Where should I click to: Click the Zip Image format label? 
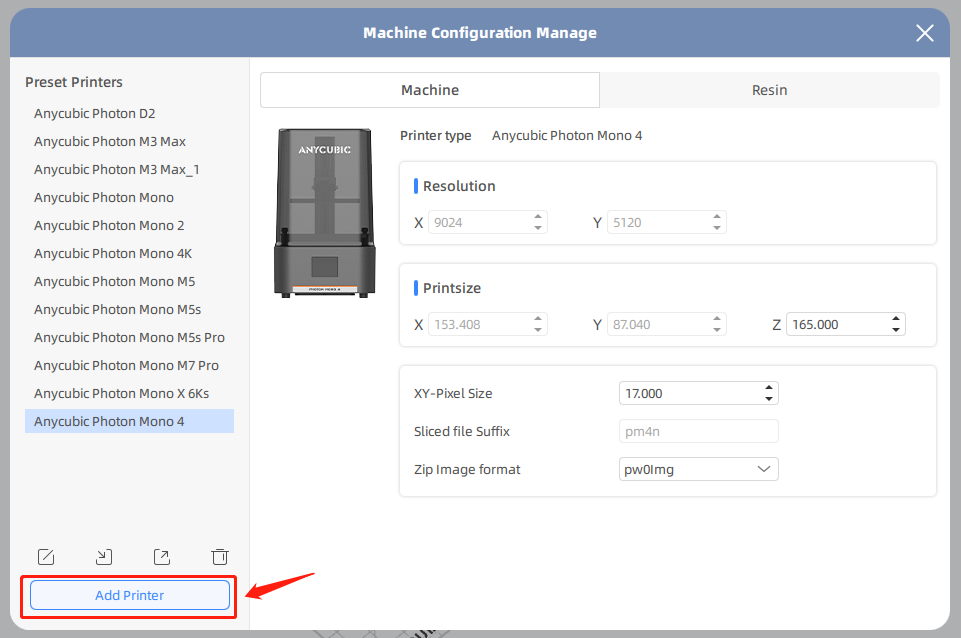click(467, 469)
